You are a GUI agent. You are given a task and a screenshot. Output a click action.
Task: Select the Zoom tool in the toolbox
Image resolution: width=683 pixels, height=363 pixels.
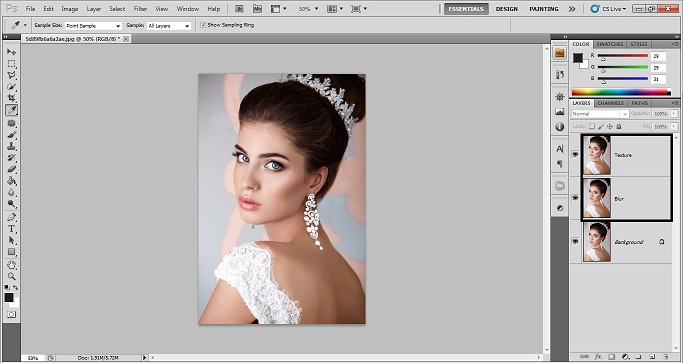pos(11,276)
